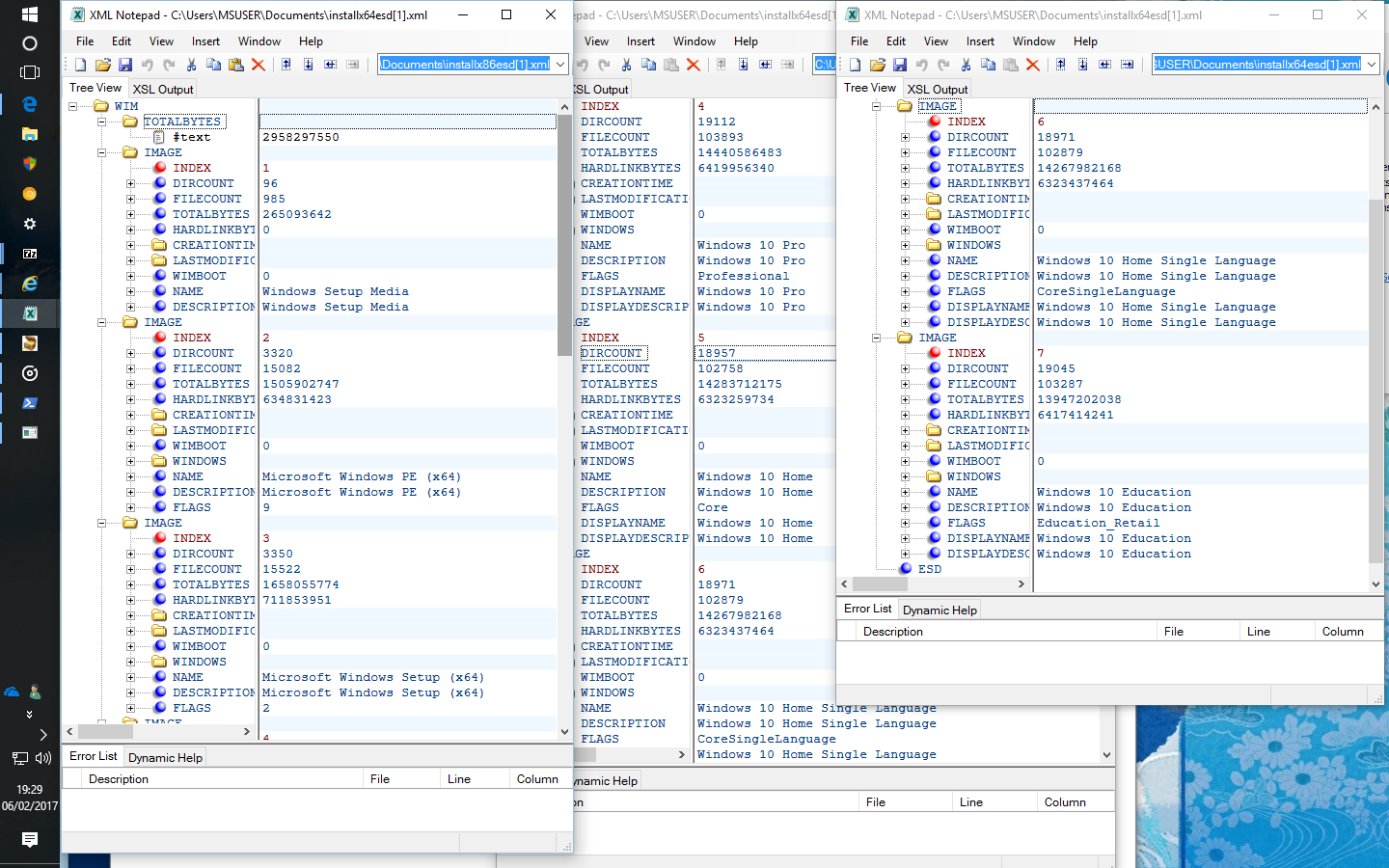Click Copy icon in right window toolbar

(988, 65)
